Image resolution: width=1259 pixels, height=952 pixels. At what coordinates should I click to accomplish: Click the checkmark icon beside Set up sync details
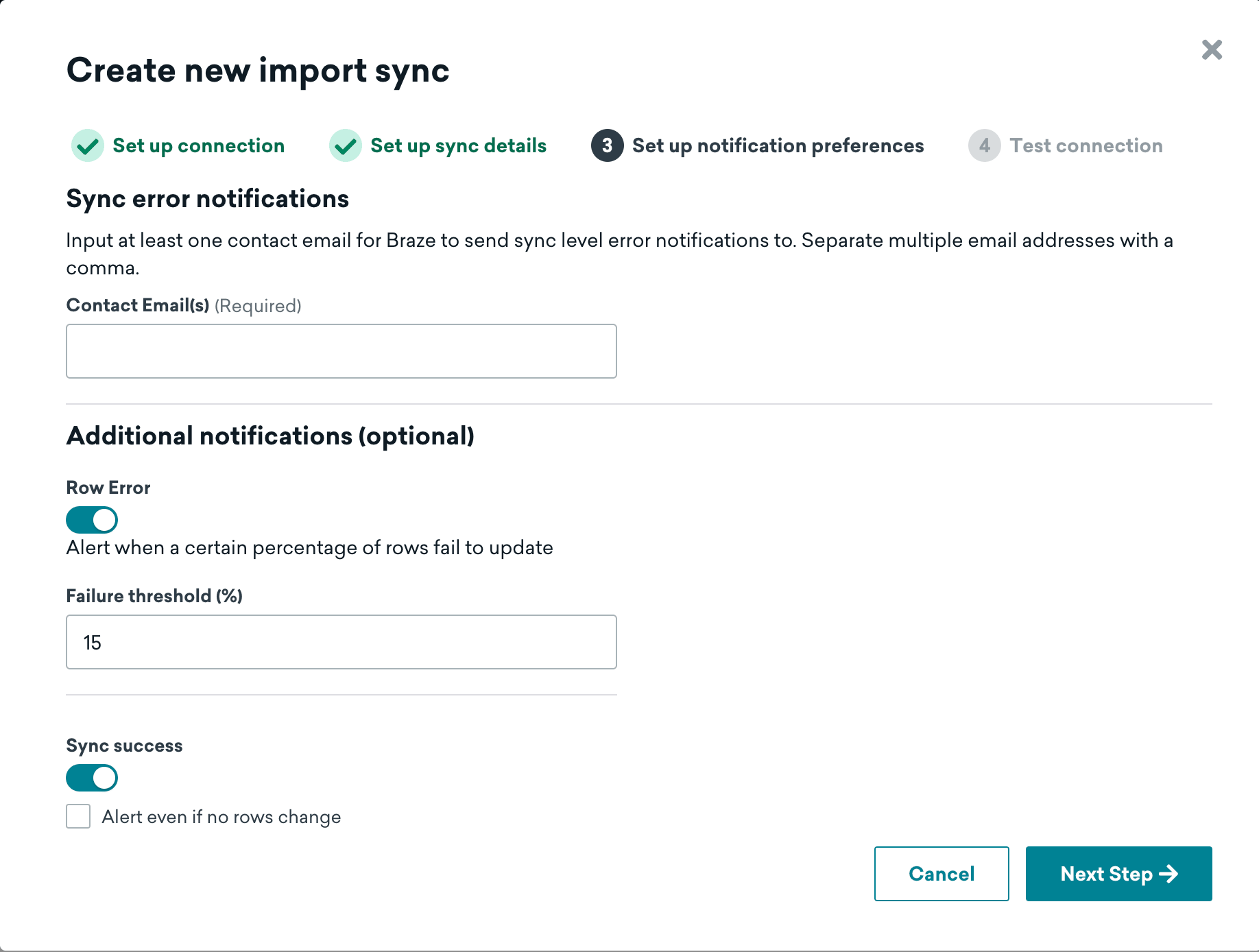[346, 145]
